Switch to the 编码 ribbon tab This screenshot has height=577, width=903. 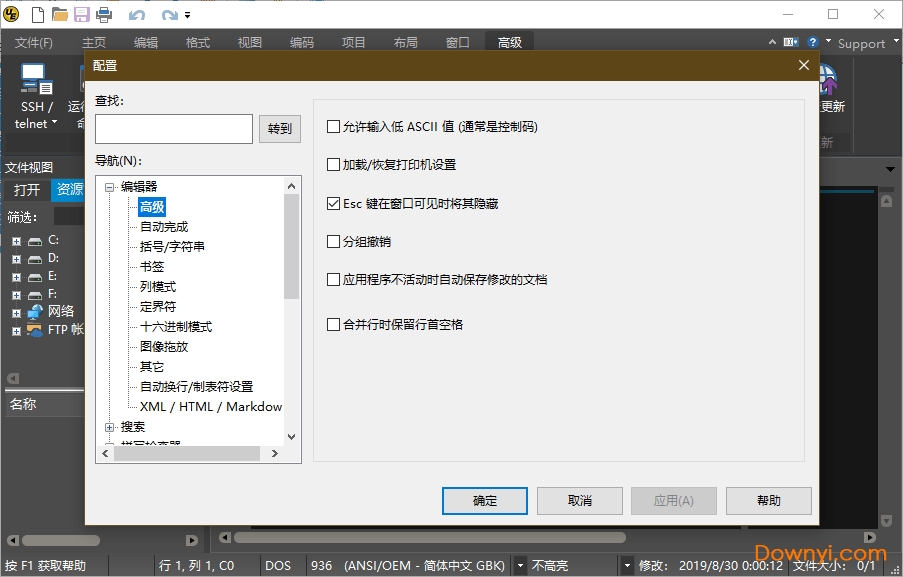[301, 43]
